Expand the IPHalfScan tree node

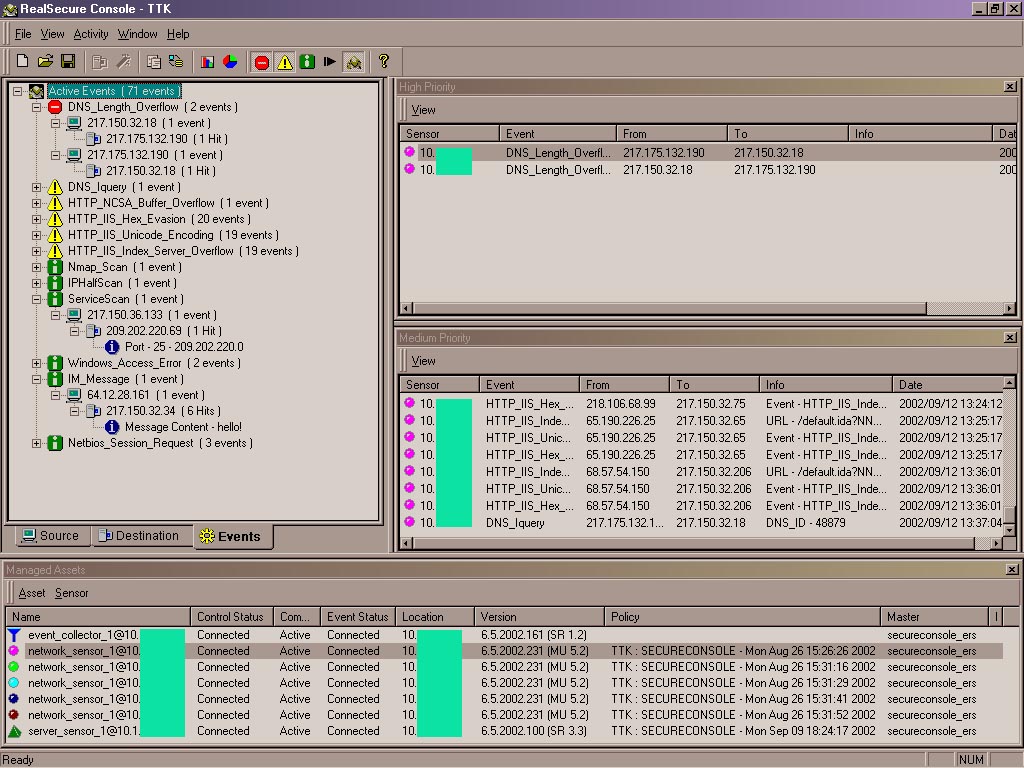click(x=37, y=283)
